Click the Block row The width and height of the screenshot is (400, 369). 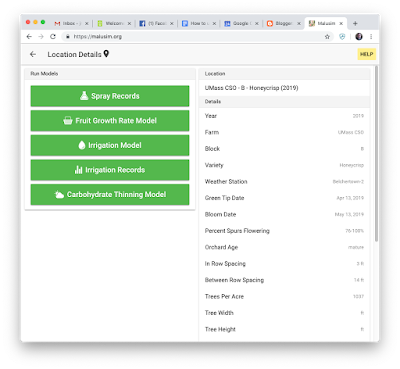pyautogui.click(x=284, y=149)
